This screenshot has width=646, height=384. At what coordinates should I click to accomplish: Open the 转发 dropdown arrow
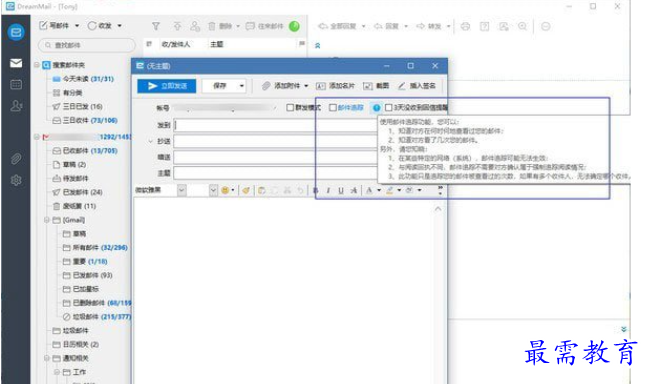point(449,26)
